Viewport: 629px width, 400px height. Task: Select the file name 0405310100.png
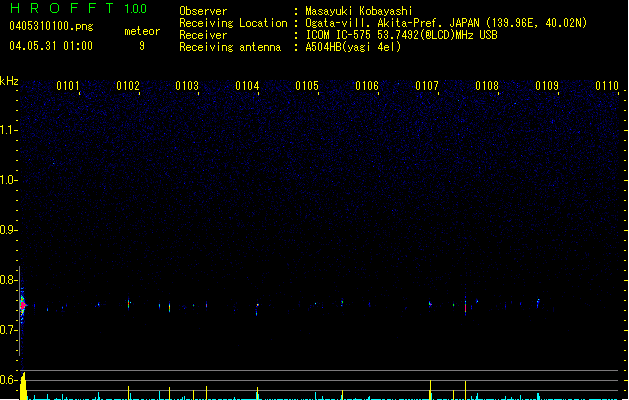pyautogui.click(x=51, y=27)
